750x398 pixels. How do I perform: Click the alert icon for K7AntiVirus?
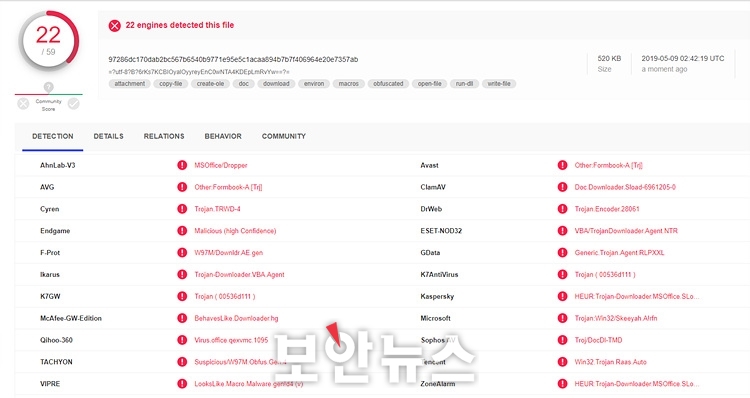click(562, 275)
